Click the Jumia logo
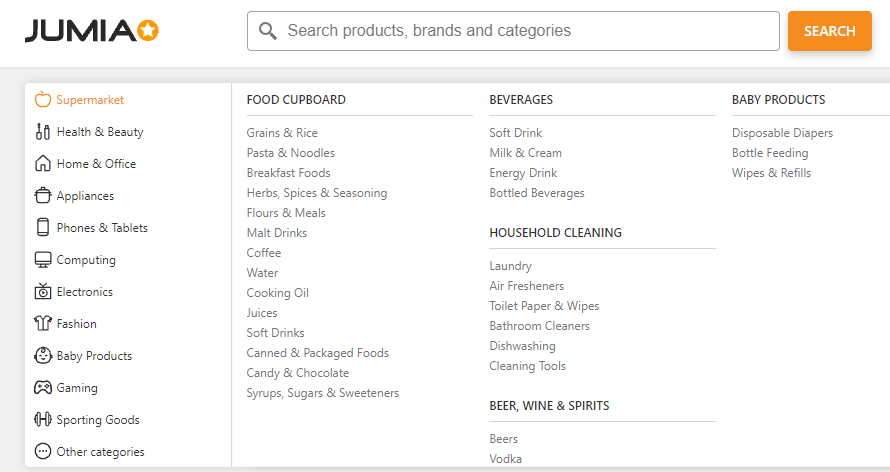The image size is (890, 472). pyautogui.click(x=92, y=31)
